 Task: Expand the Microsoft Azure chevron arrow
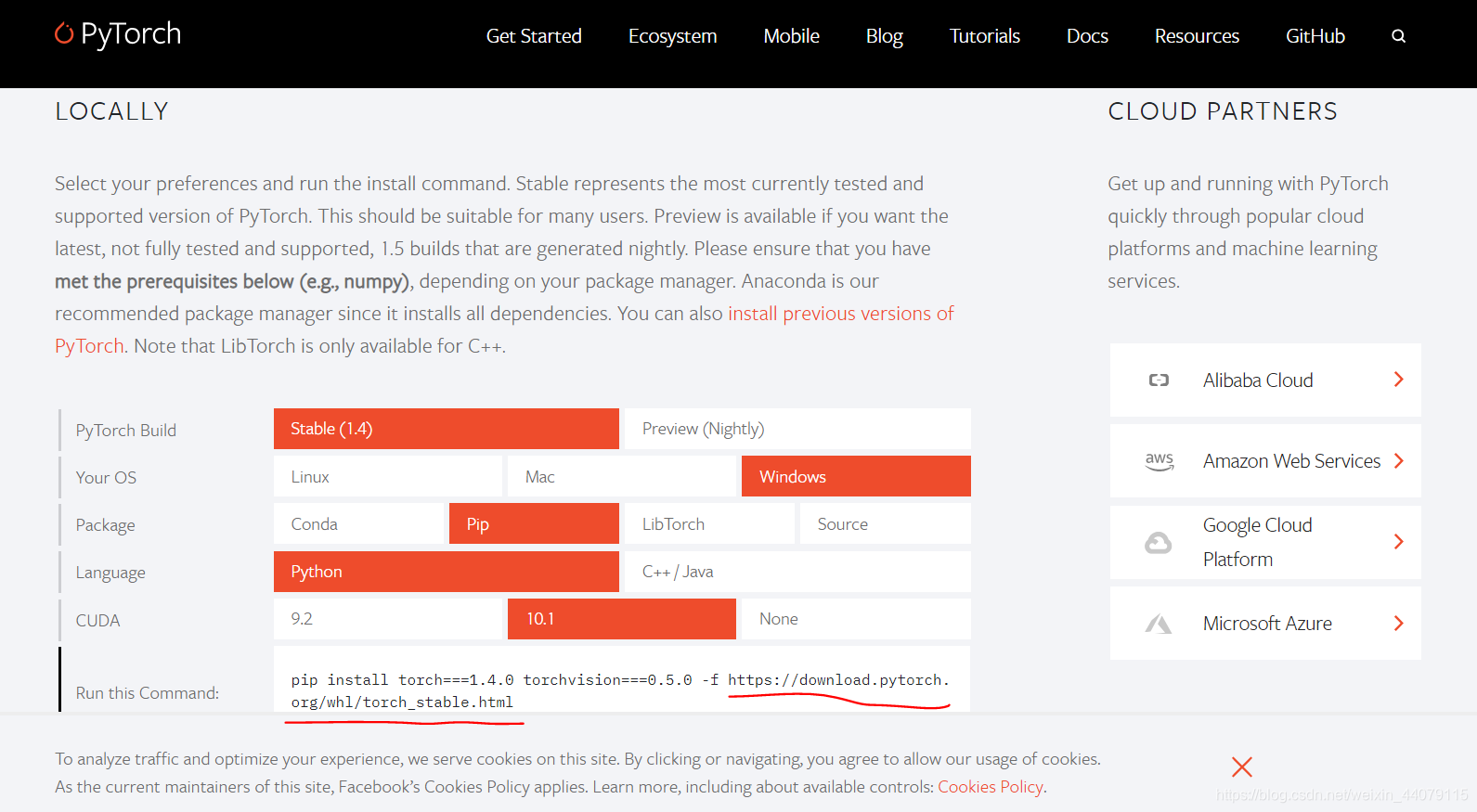tap(1398, 624)
